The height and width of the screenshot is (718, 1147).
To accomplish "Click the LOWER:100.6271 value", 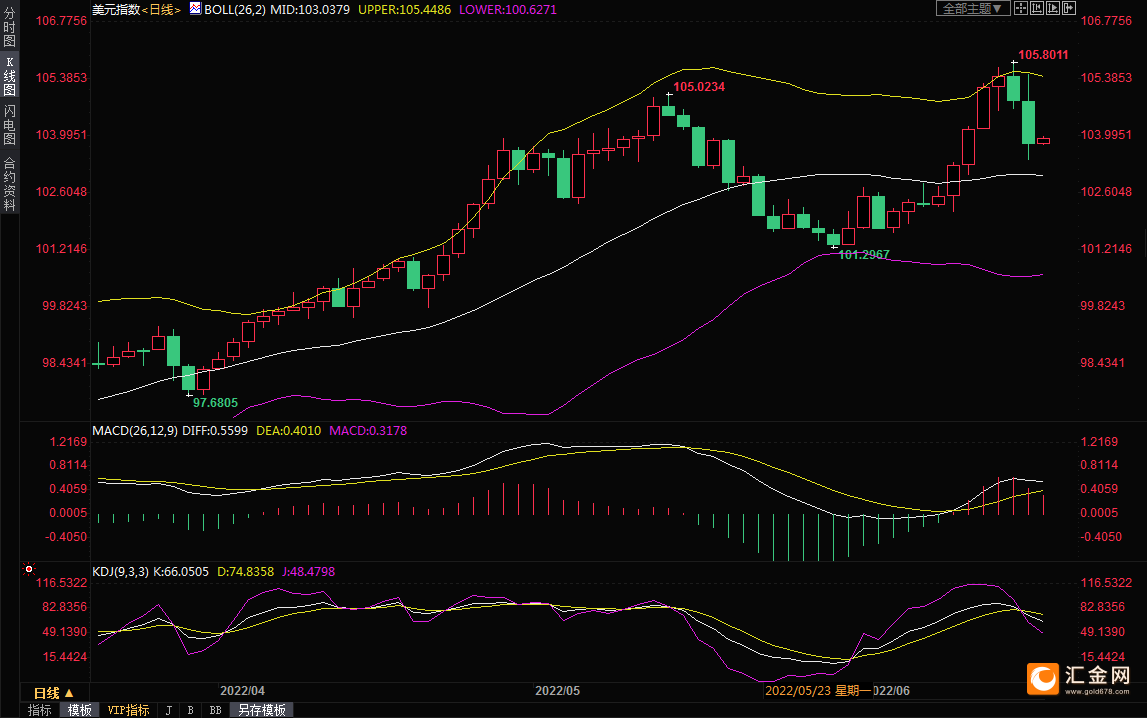I will click(508, 10).
